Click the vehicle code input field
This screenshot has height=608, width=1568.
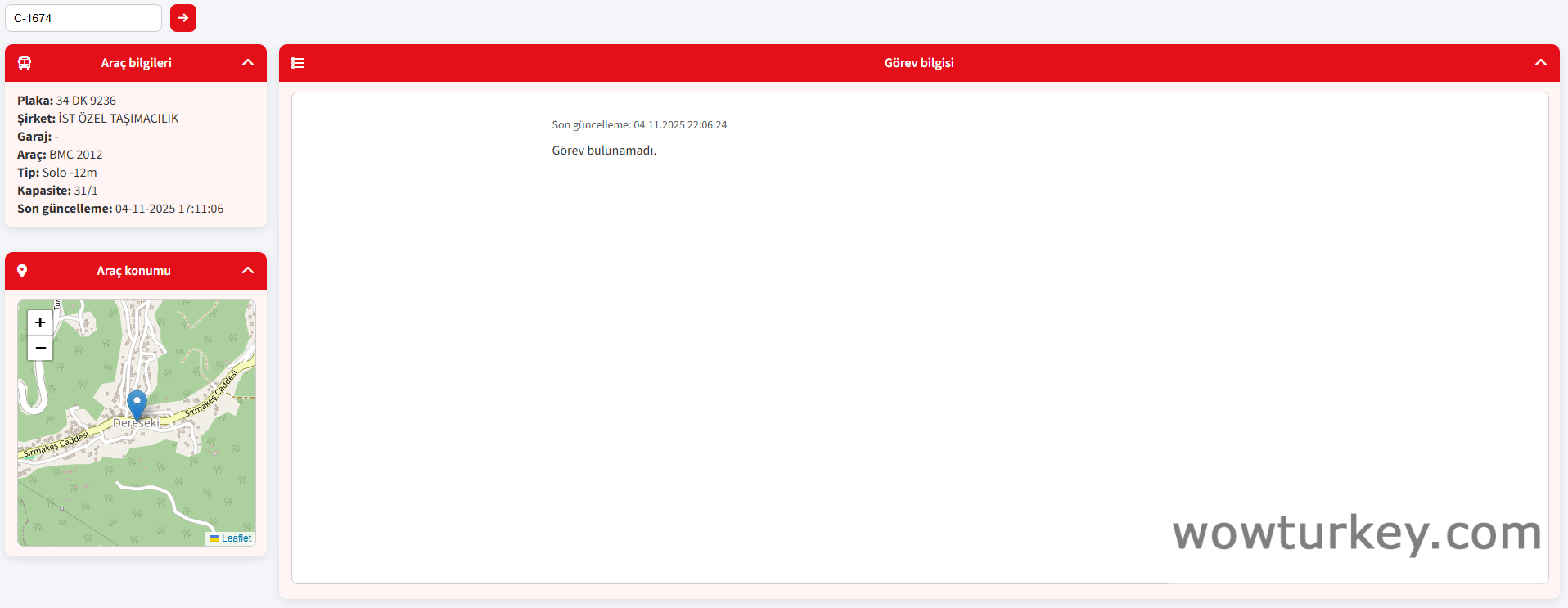[83, 18]
